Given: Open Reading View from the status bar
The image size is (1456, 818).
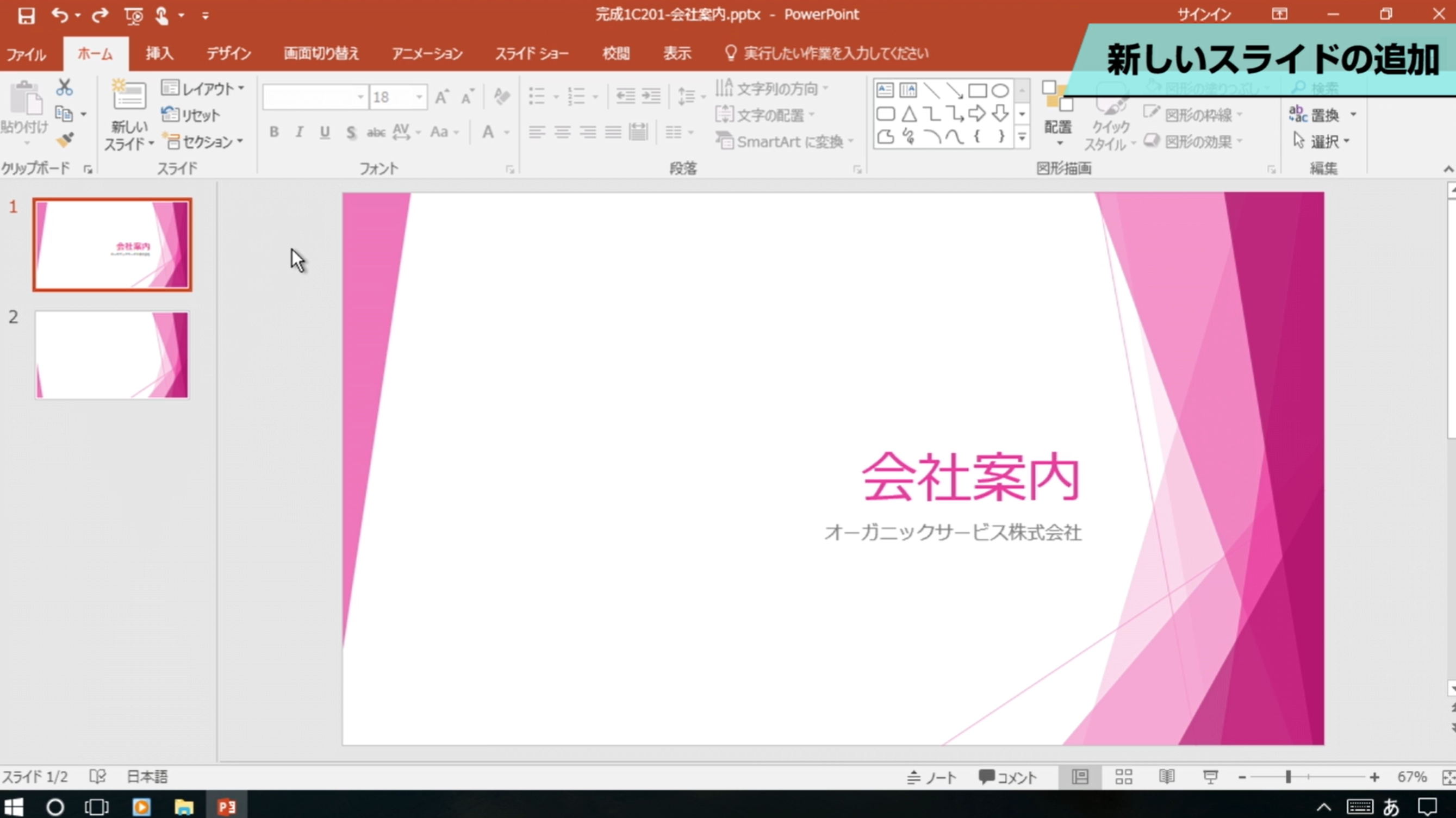Looking at the screenshot, I should point(1167,777).
